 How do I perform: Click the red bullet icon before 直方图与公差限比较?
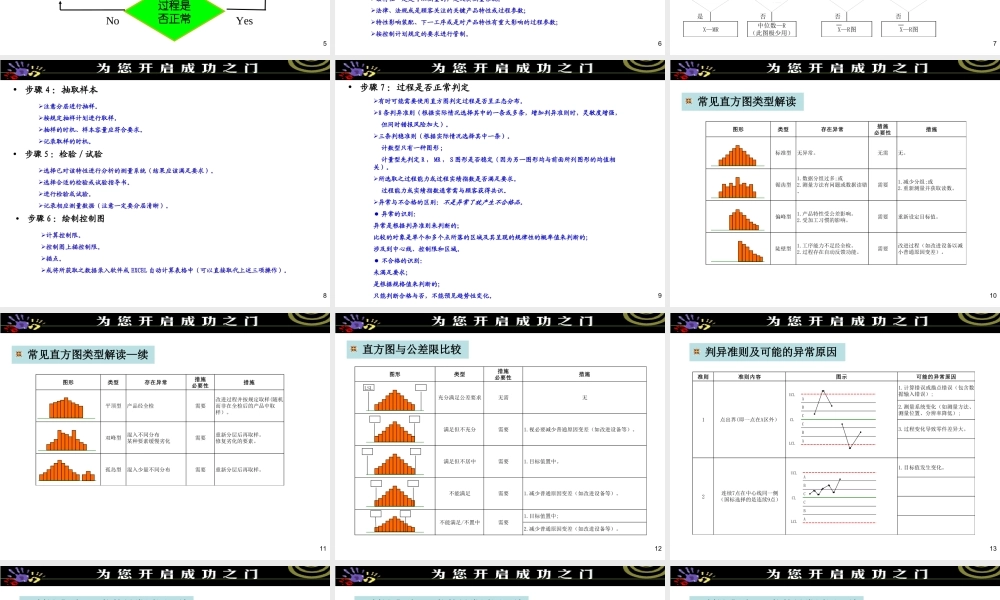[353, 351]
